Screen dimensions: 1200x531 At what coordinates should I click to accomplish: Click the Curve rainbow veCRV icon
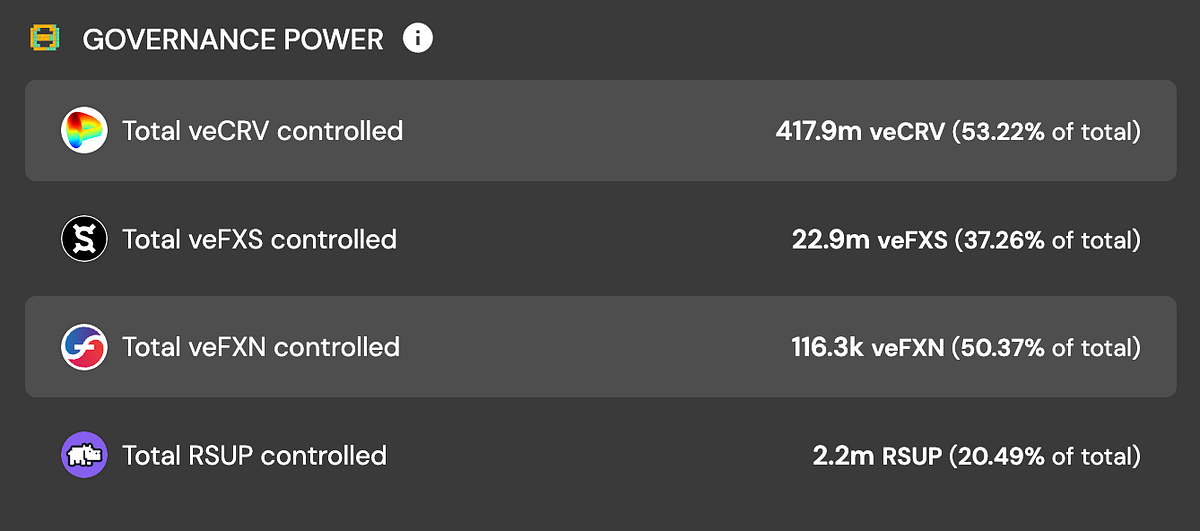[84, 131]
